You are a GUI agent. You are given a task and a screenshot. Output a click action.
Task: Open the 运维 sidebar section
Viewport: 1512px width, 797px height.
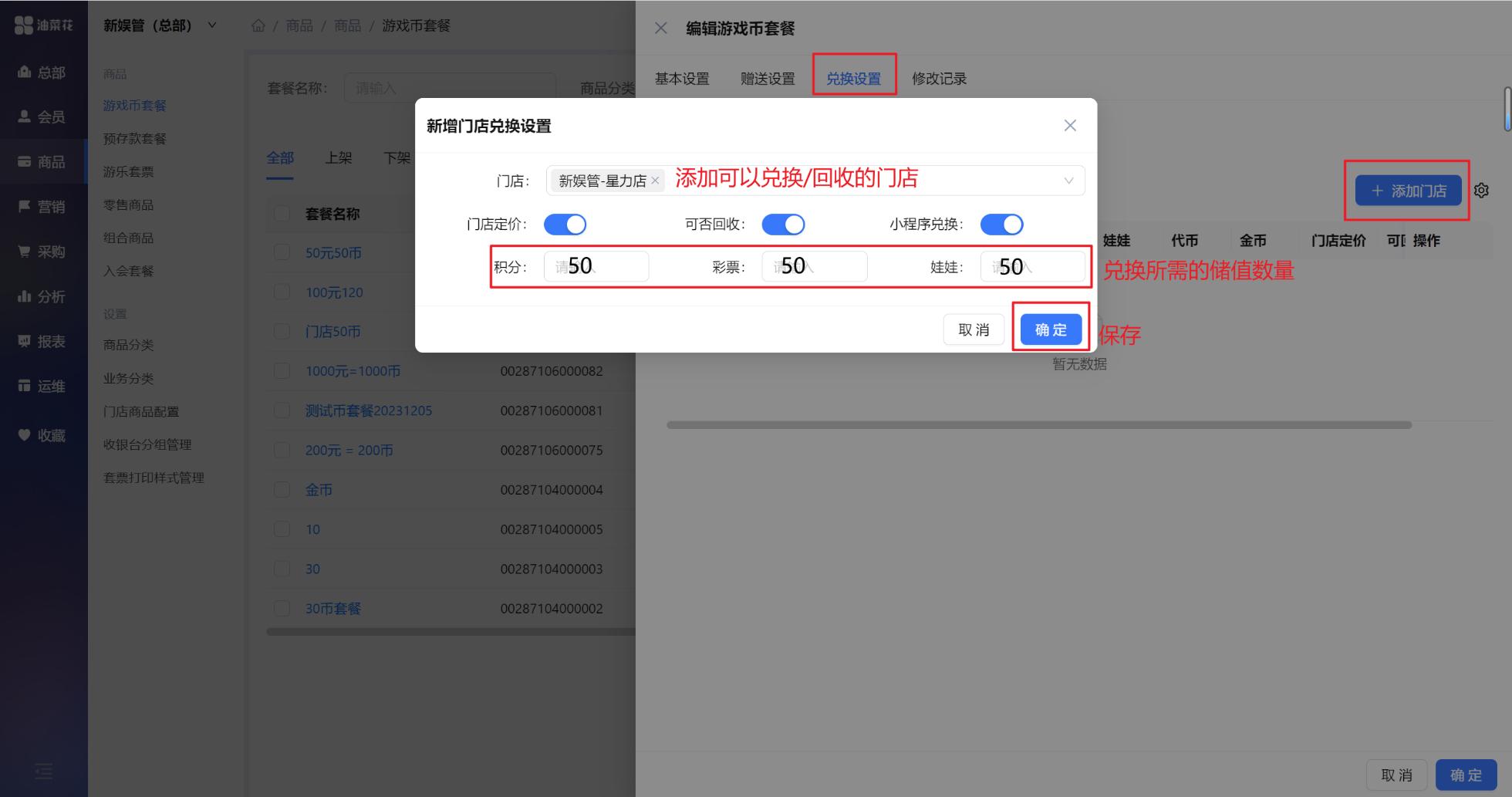[42, 386]
